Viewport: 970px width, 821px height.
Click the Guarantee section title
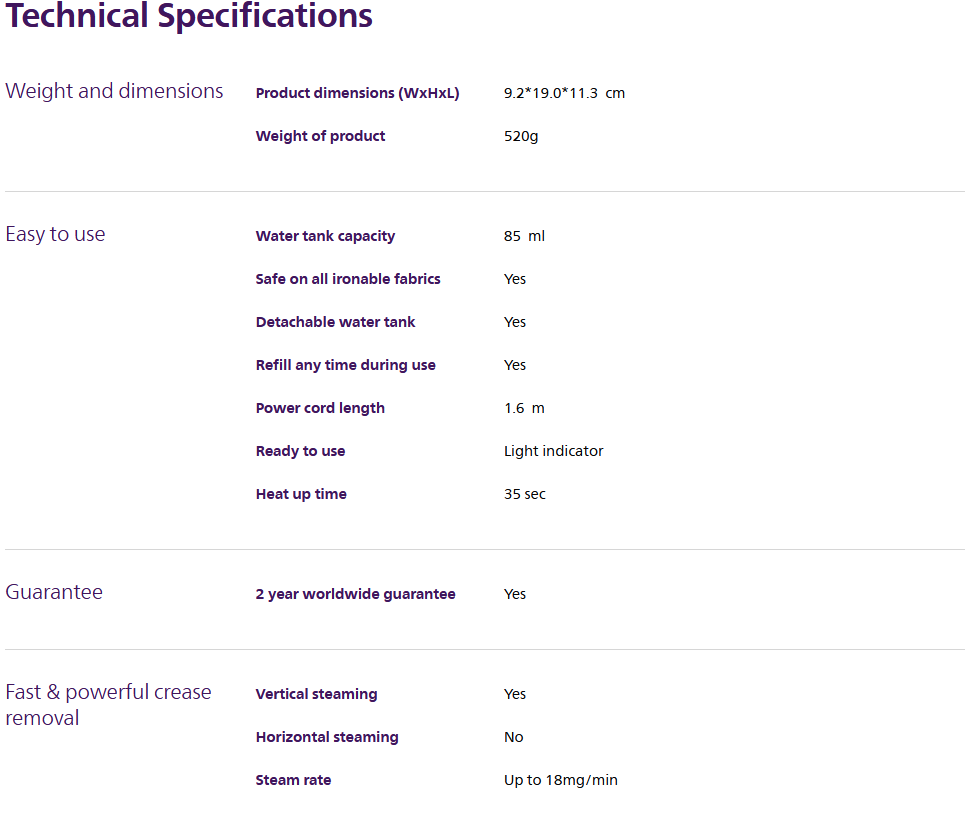(x=54, y=592)
